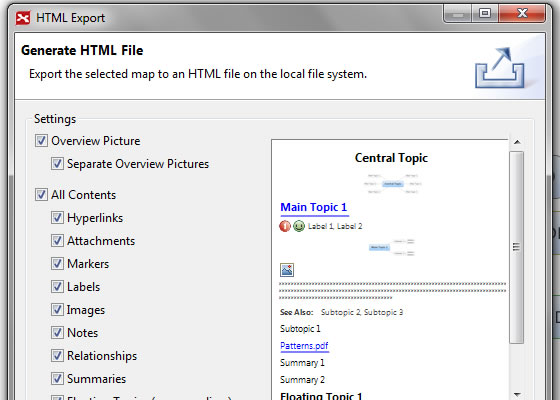Disable the All Contents checkbox
Image resolution: width=560 pixels, height=400 pixels.
tap(41, 195)
